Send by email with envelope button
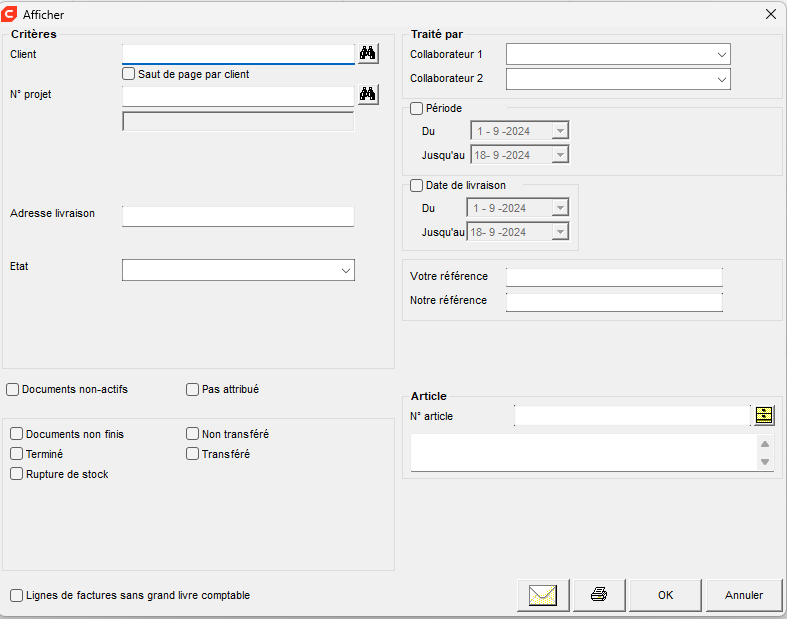 (x=543, y=595)
